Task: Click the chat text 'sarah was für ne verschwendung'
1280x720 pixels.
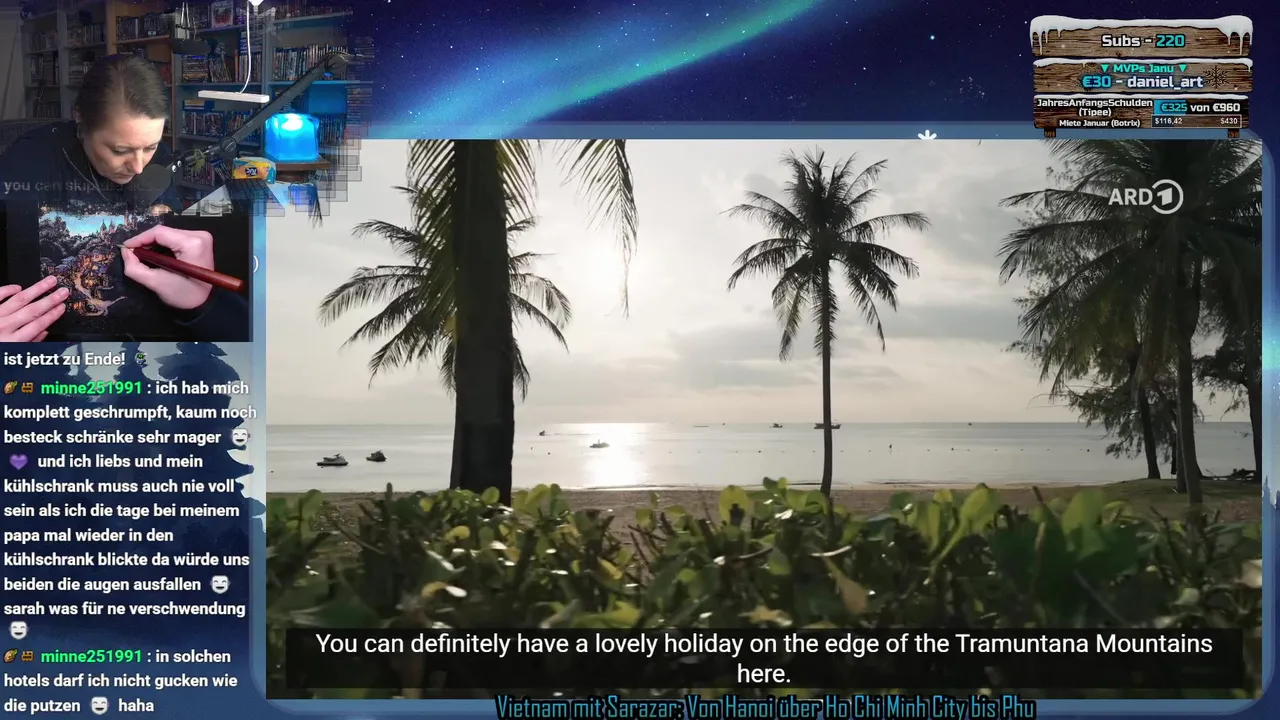Action: coord(124,608)
